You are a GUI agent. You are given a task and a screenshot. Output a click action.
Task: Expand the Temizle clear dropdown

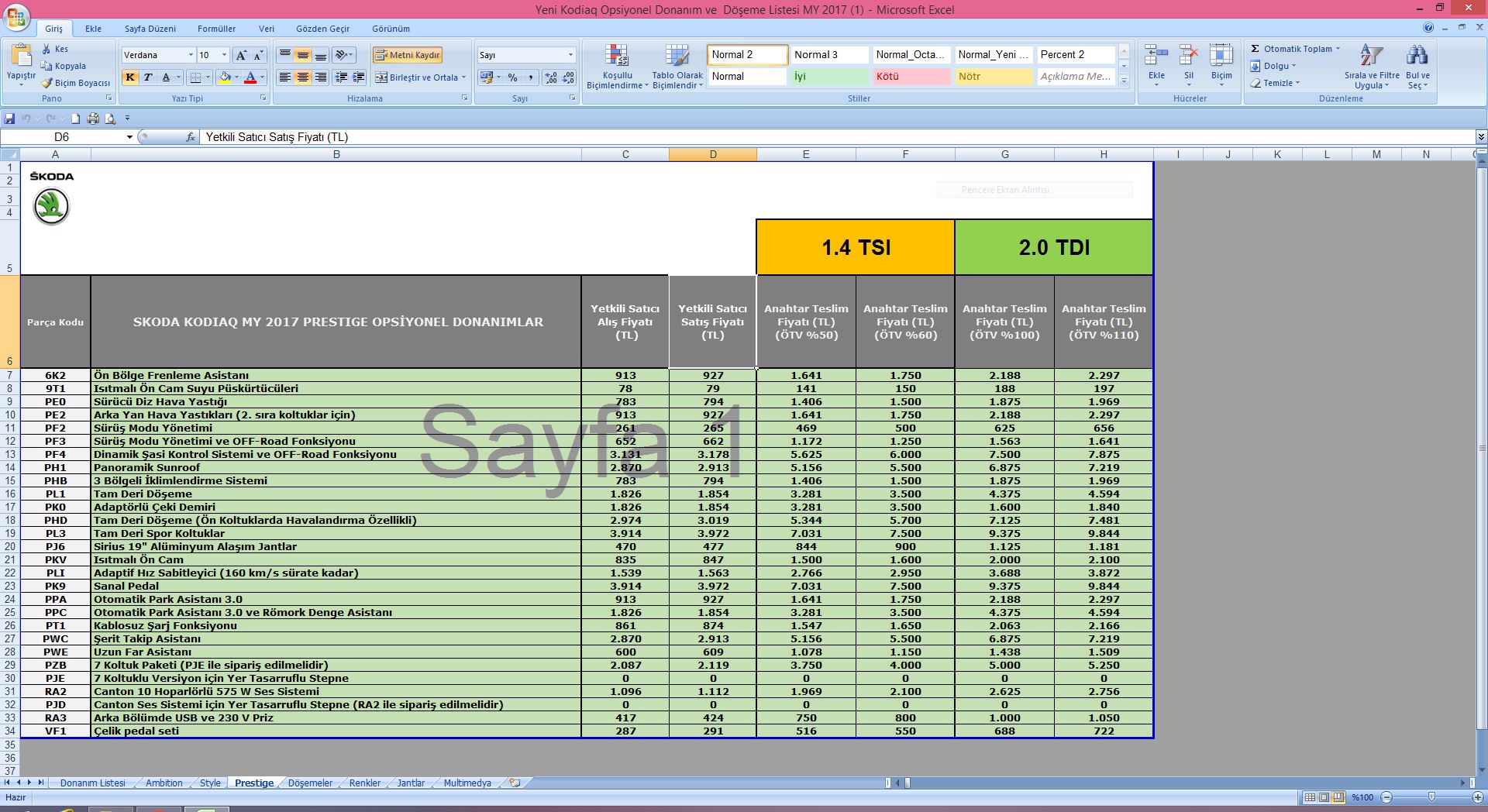tap(1297, 83)
